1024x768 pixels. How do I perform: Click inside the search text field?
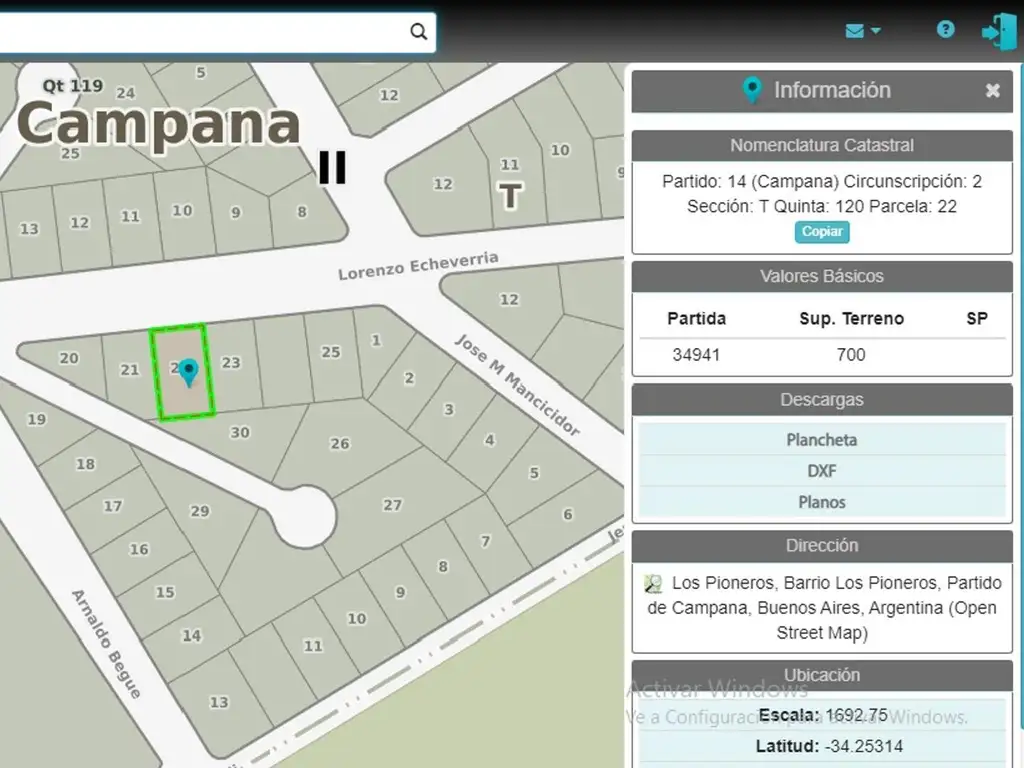pos(200,32)
